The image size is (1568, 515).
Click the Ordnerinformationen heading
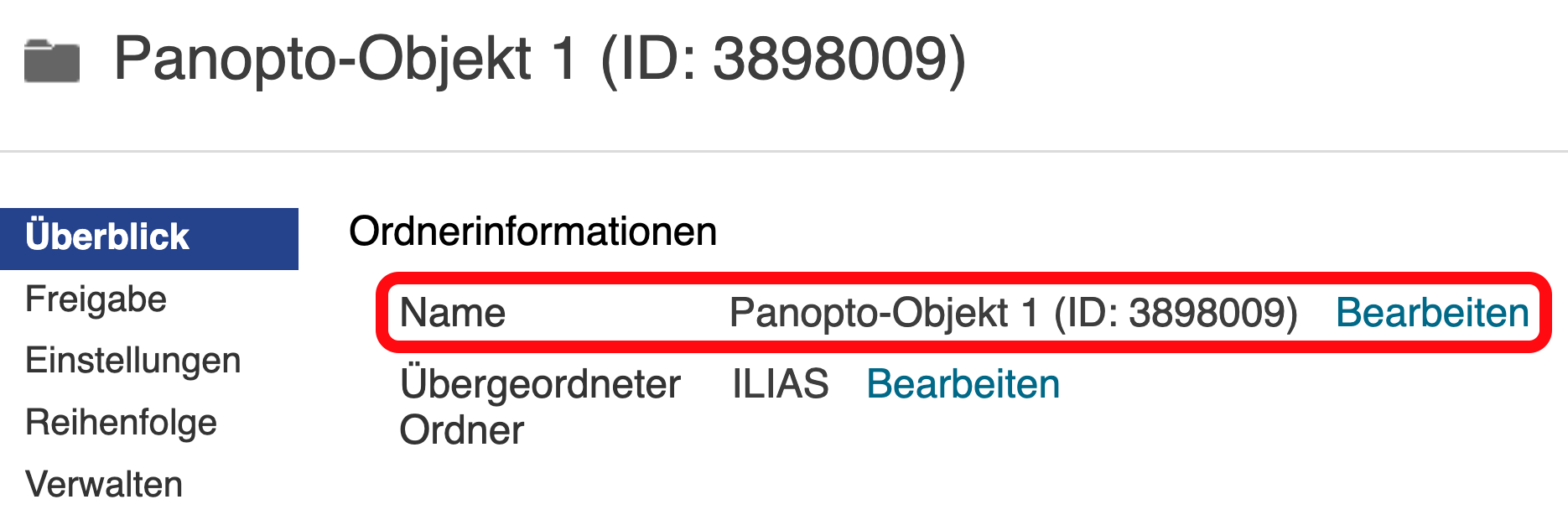pos(532,231)
